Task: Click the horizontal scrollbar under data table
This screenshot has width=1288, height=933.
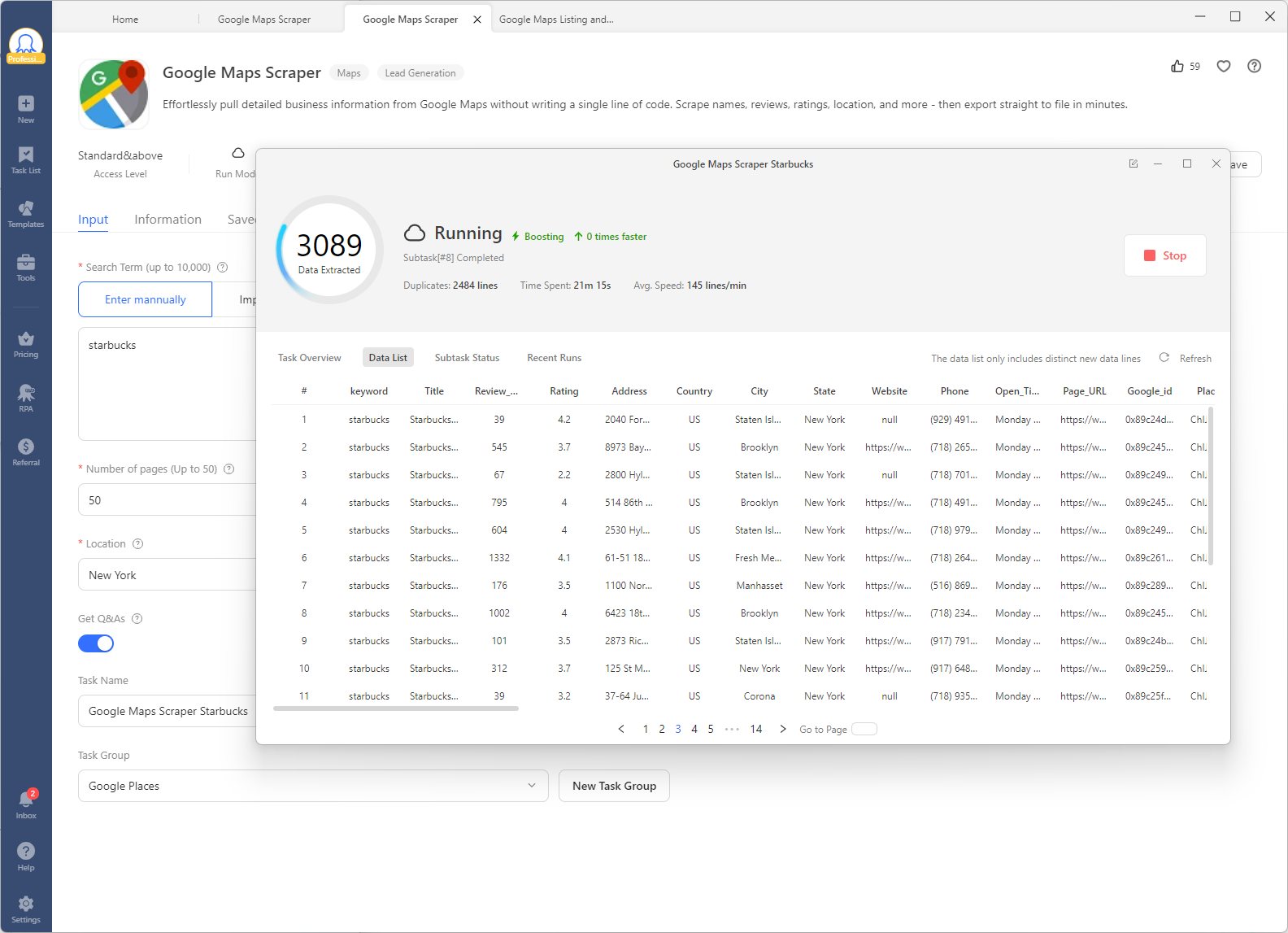Action: click(396, 708)
